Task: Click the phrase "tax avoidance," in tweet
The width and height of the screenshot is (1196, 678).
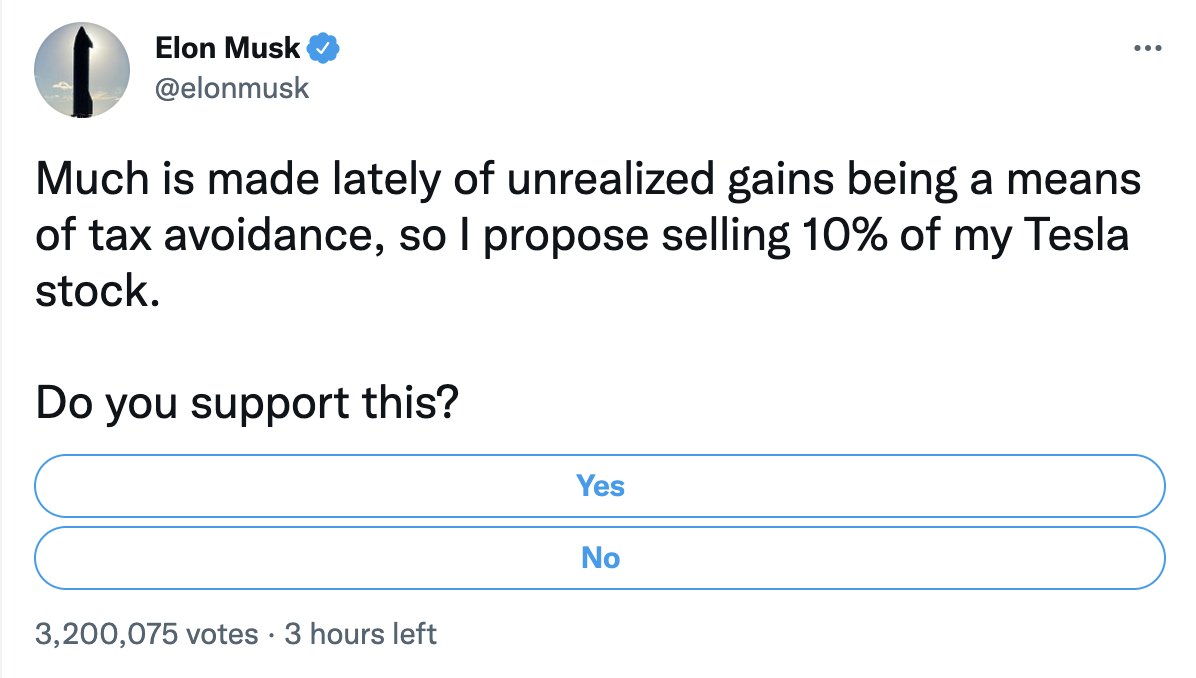Action: (236, 235)
